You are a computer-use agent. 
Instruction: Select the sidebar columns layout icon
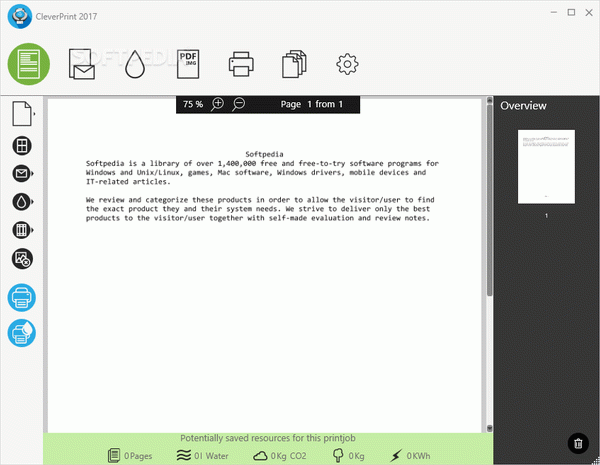[x=21, y=230]
